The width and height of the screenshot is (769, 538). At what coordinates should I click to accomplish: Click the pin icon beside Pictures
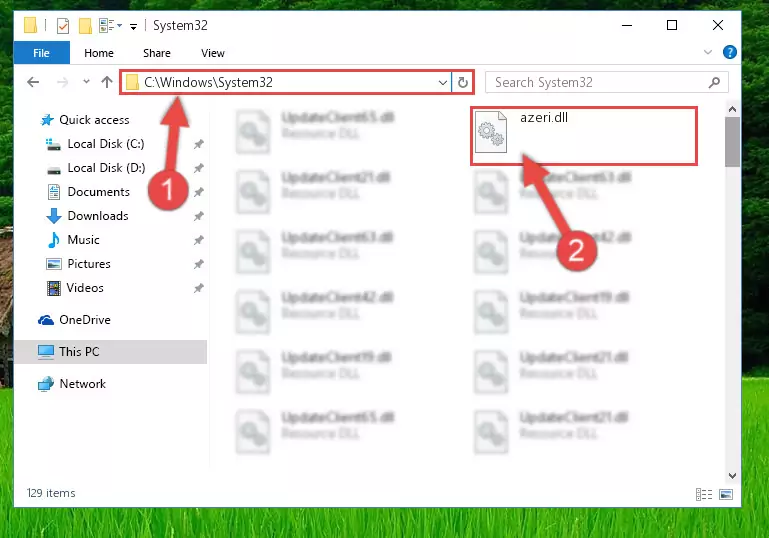pos(199,264)
